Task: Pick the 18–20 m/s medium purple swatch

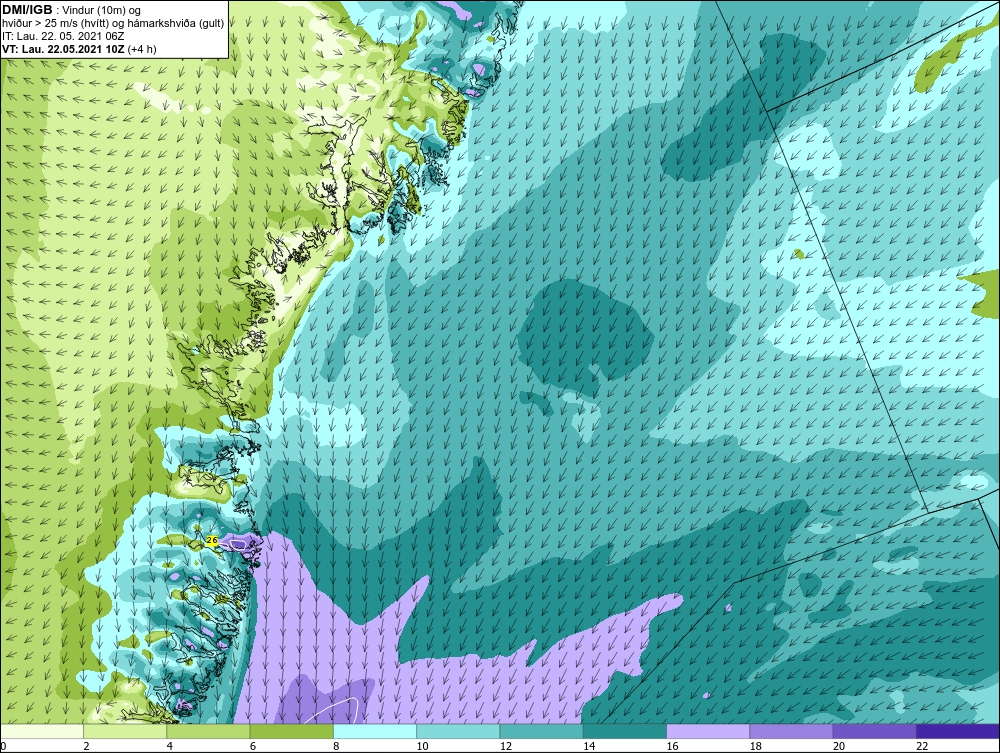Action: [791, 731]
